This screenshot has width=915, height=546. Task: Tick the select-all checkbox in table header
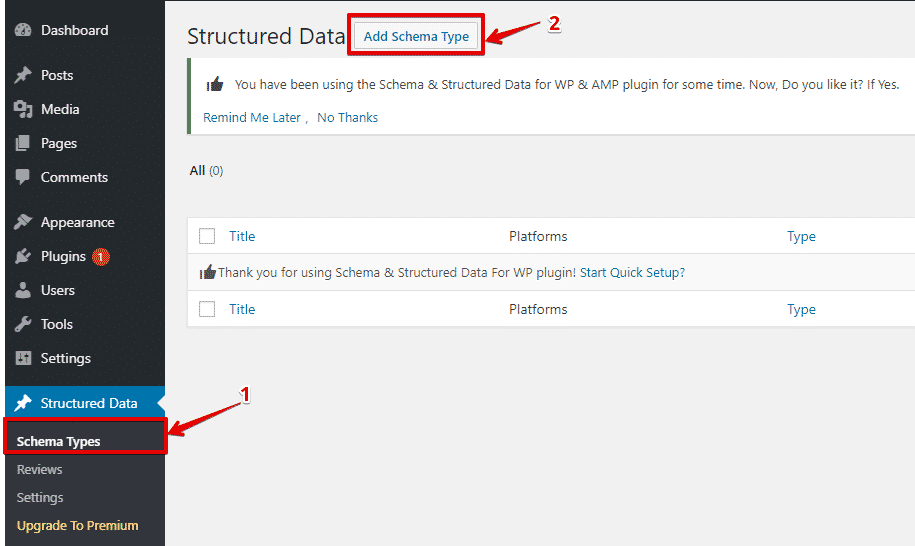[207, 236]
